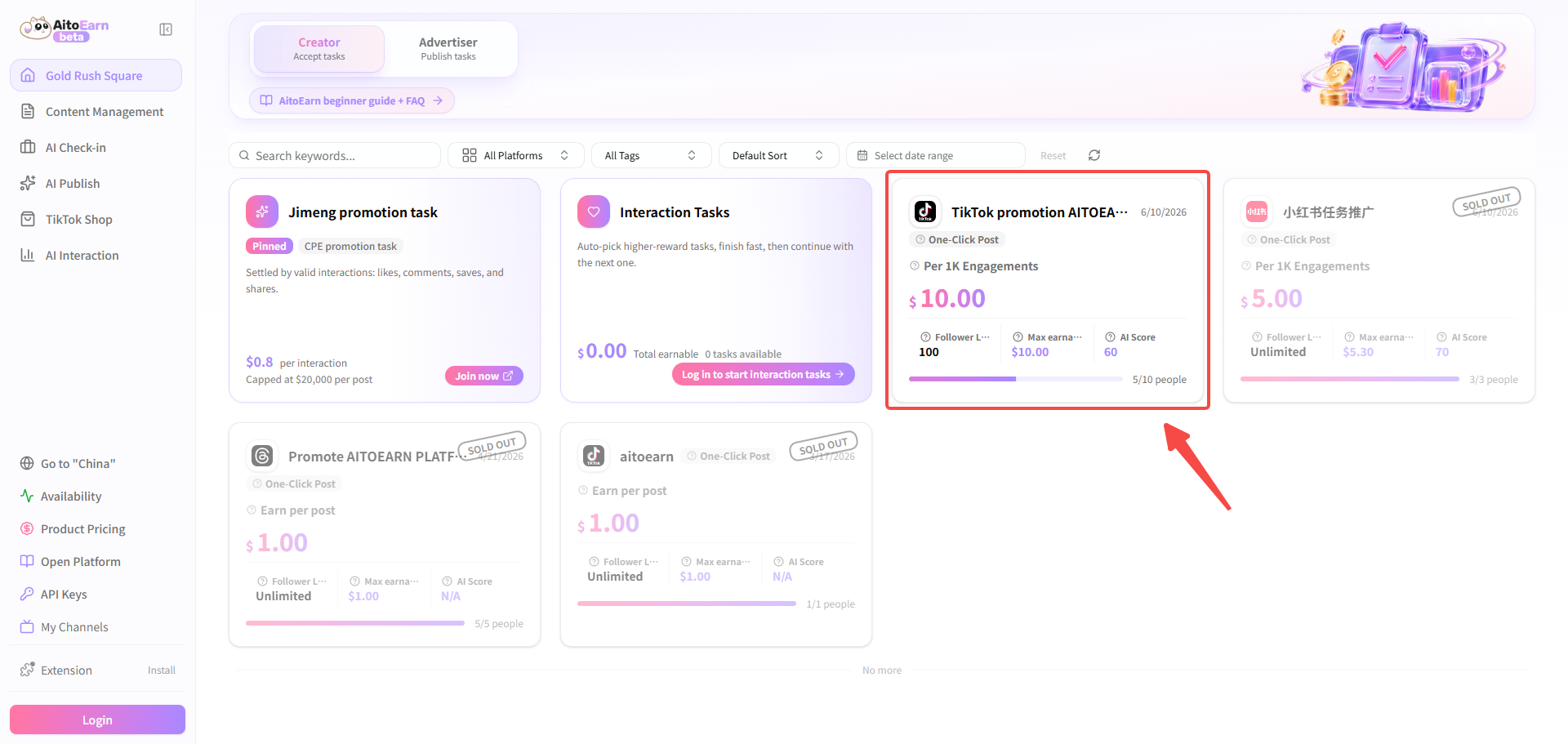
Task: Click the $0.8 per interaction rate
Action: (x=296, y=362)
